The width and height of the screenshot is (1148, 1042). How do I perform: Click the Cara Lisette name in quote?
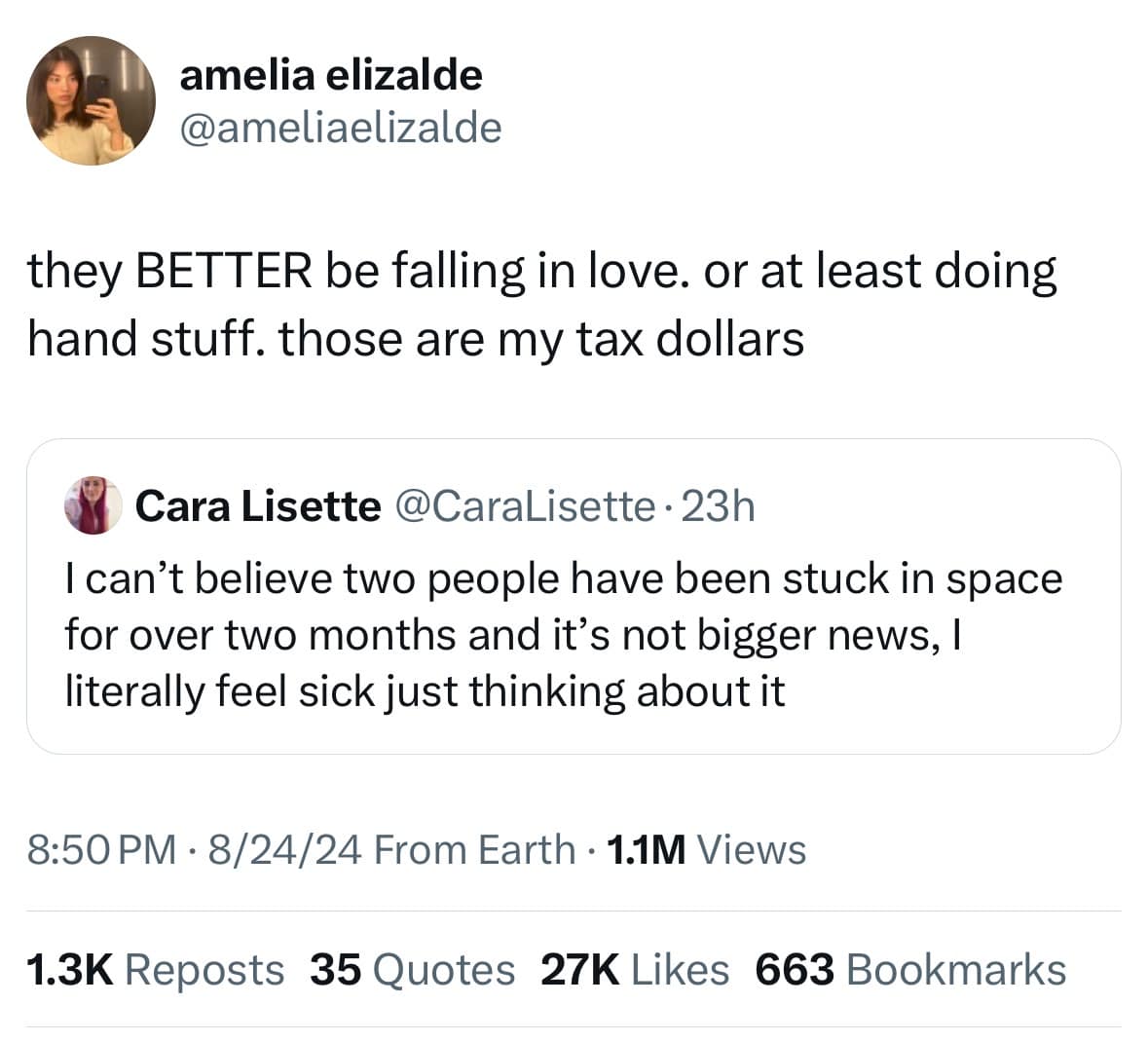pos(258,505)
